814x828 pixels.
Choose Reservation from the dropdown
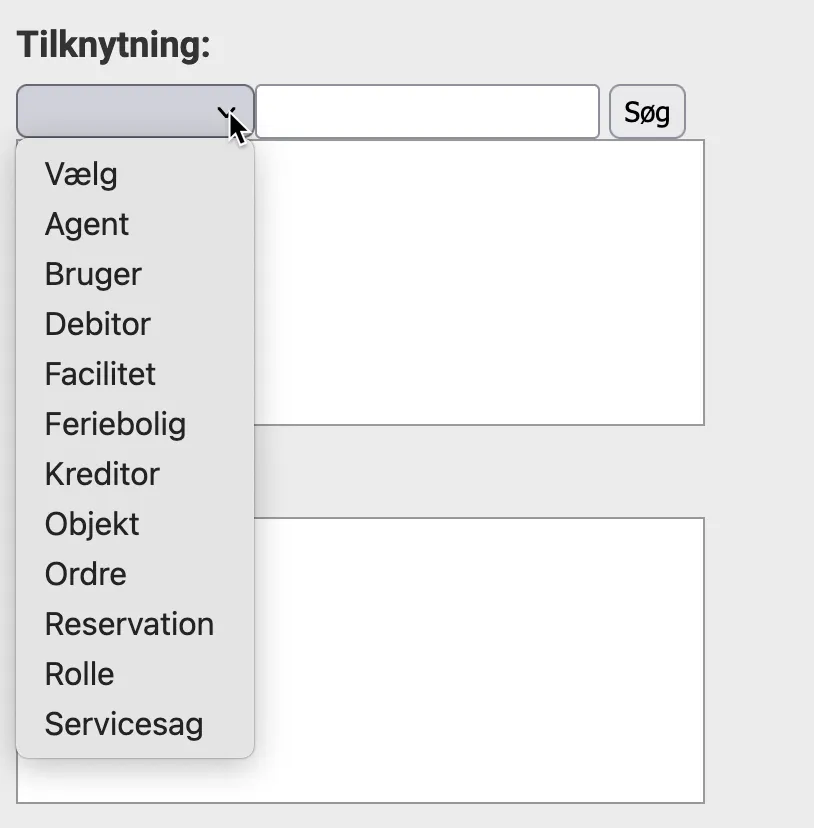(129, 624)
